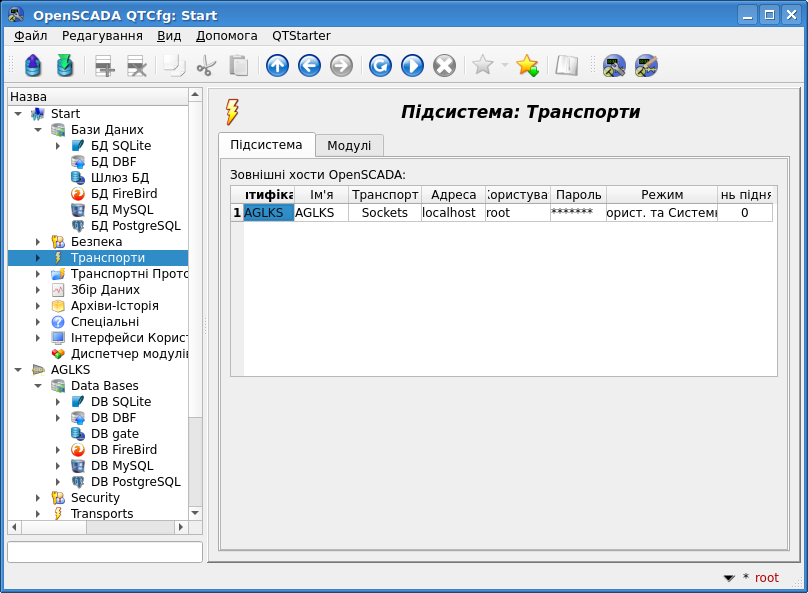Select the Диспетчер модулів tree item

click(x=128, y=354)
